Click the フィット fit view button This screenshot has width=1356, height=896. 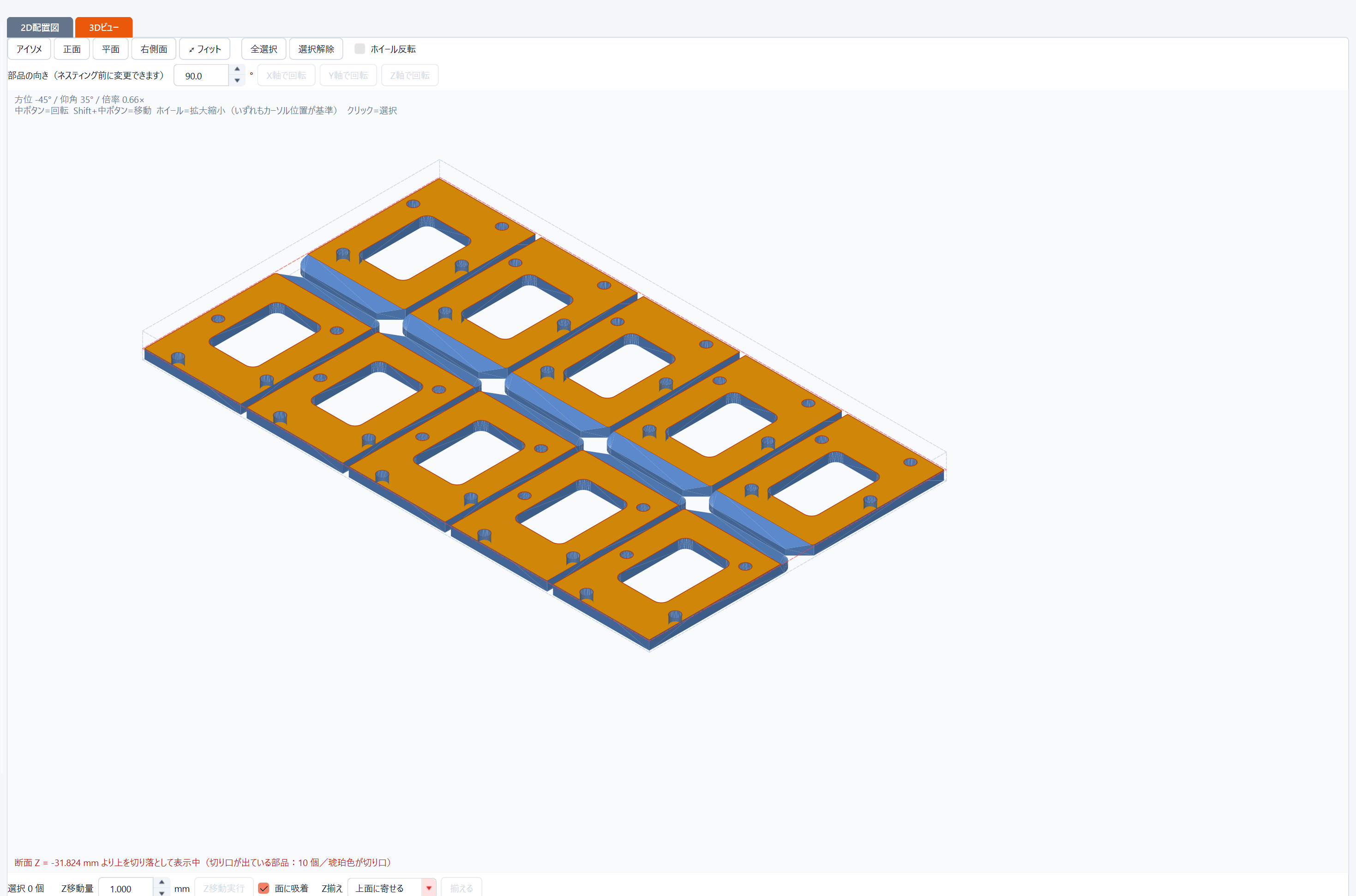[204, 49]
